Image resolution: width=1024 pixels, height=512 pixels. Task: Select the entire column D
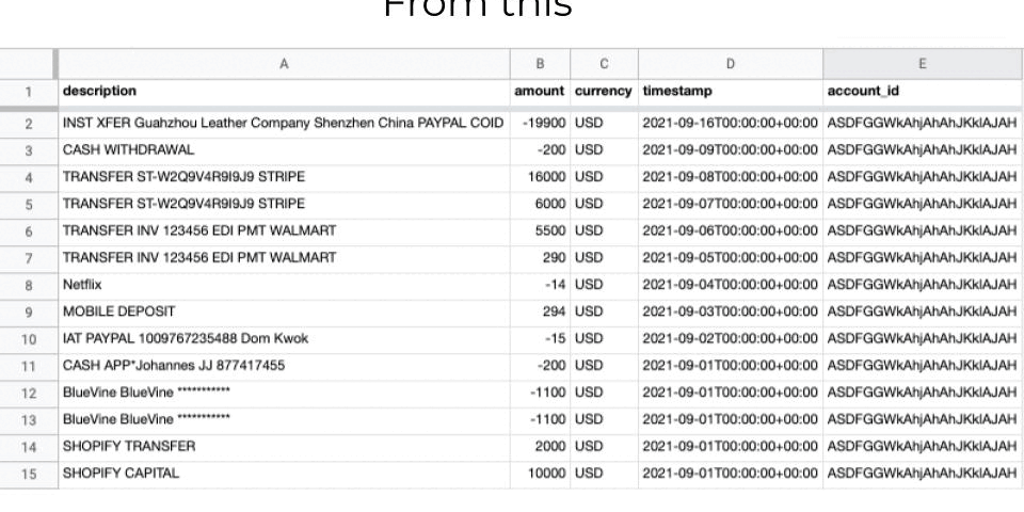(x=730, y=64)
